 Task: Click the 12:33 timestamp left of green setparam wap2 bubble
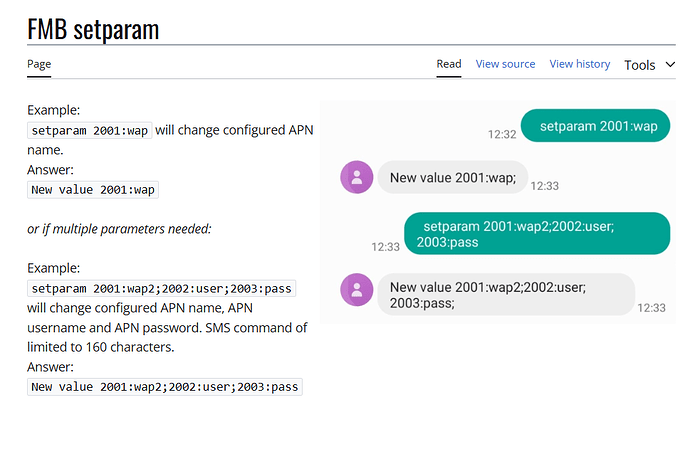[385, 247]
